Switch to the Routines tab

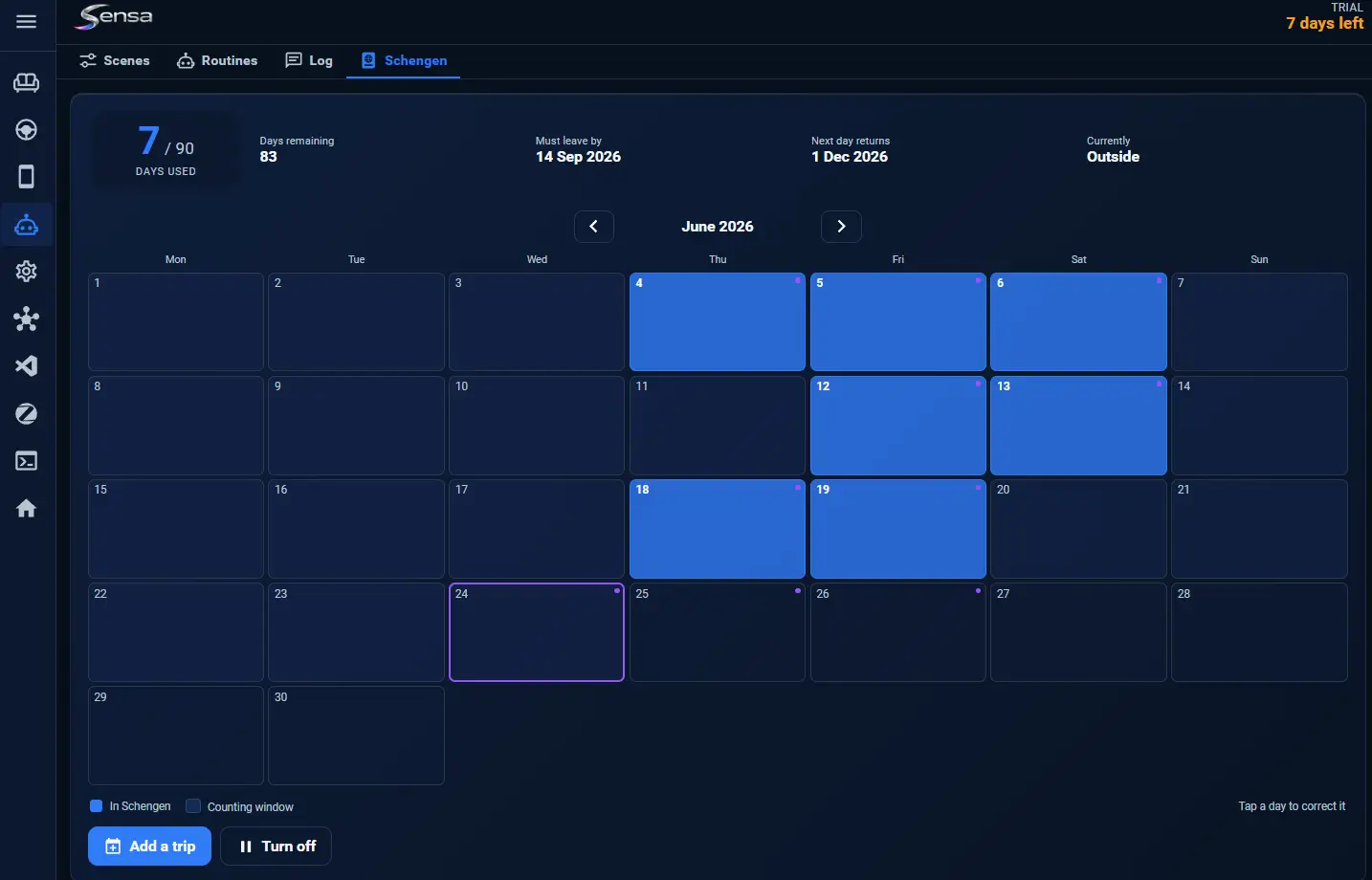[x=217, y=60]
